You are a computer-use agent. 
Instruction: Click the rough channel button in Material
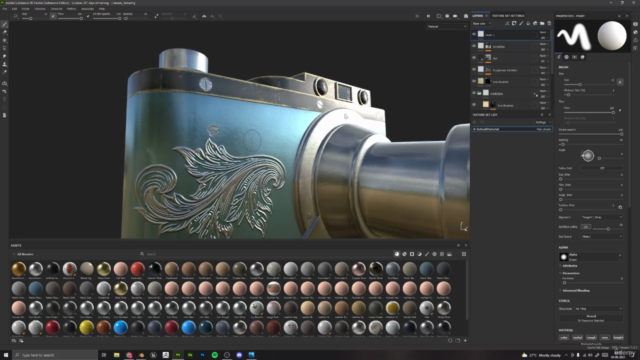click(591, 338)
